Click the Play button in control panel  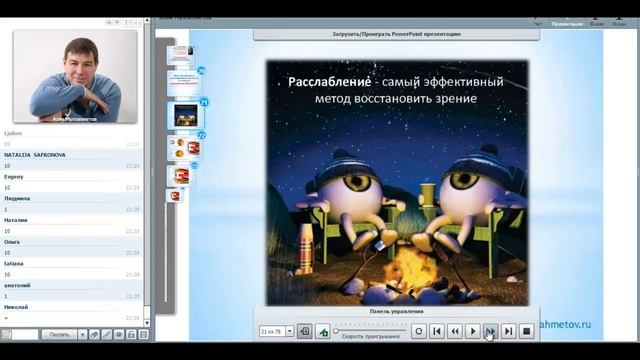point(473,331)
